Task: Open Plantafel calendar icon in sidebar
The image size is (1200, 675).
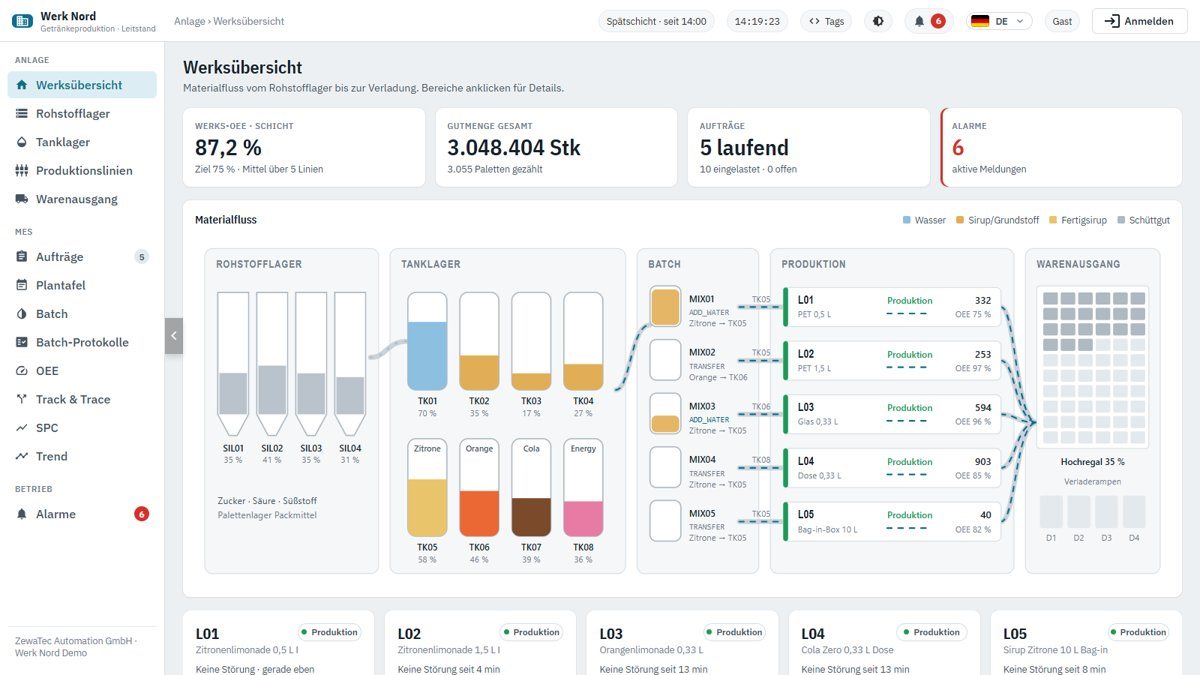Action: coord(22,285)
